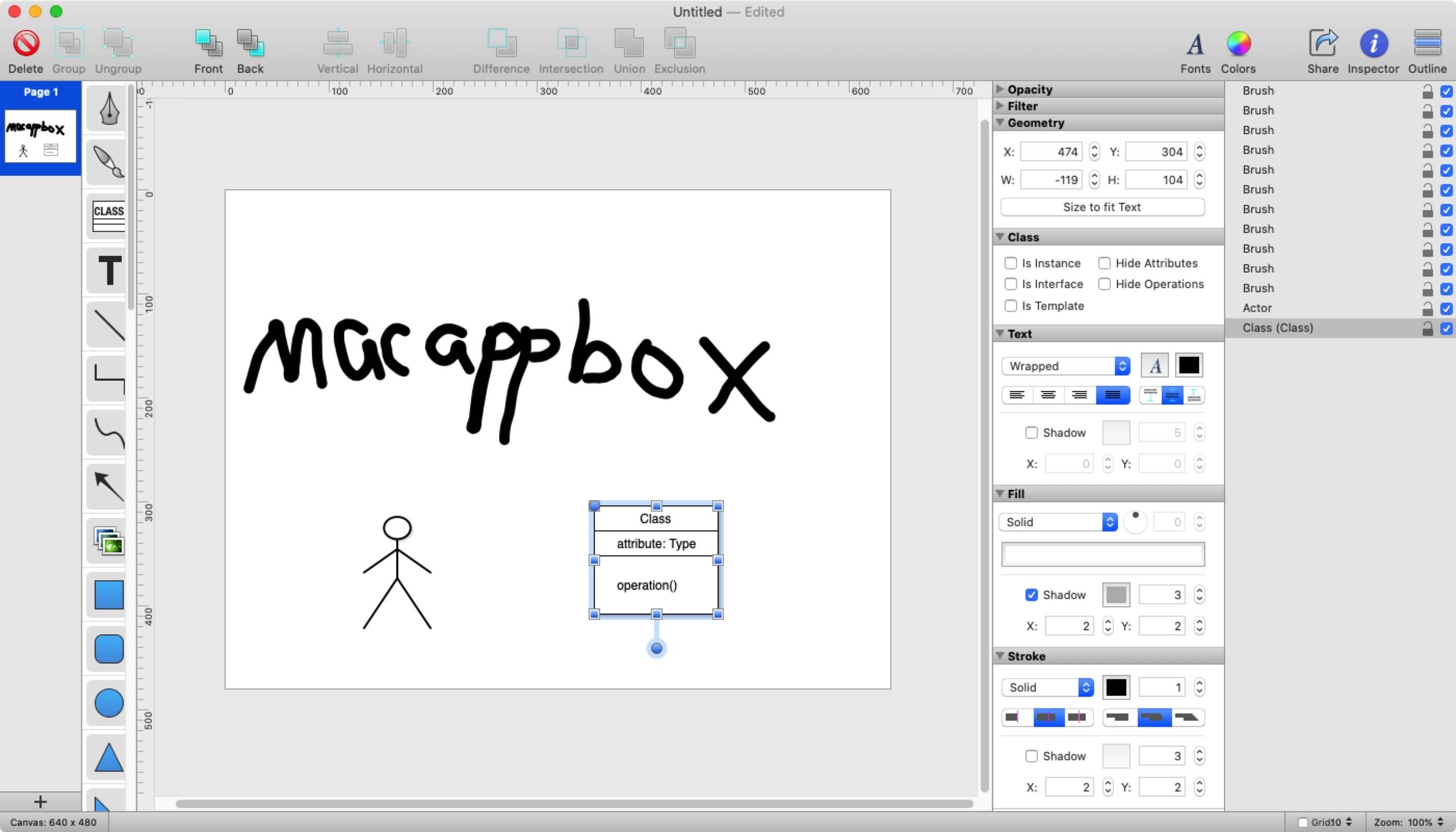Open the fill color well
1456x832 pixels.
pyautogui.click(x=1103, y=554)
